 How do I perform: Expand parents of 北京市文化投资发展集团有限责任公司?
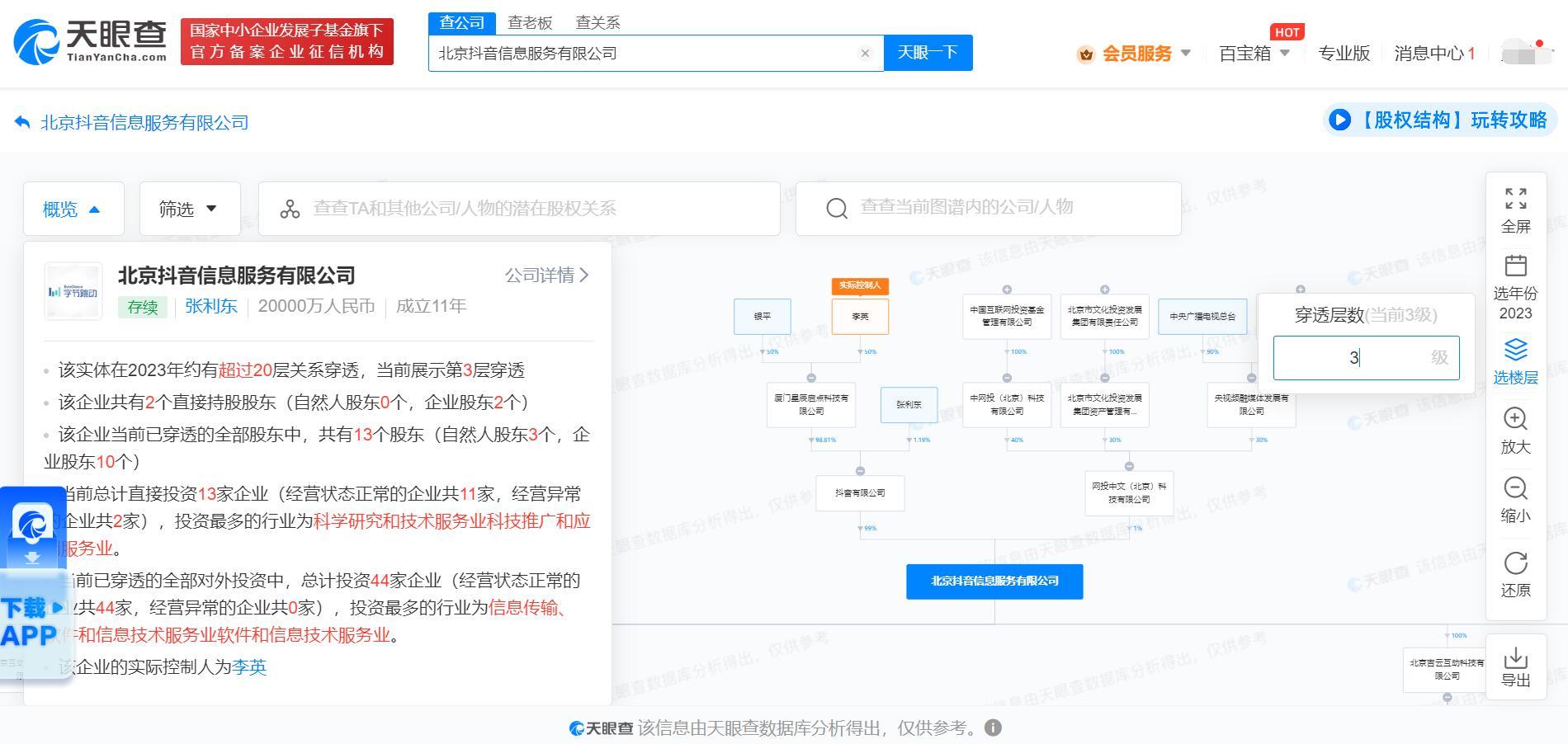1104,290
